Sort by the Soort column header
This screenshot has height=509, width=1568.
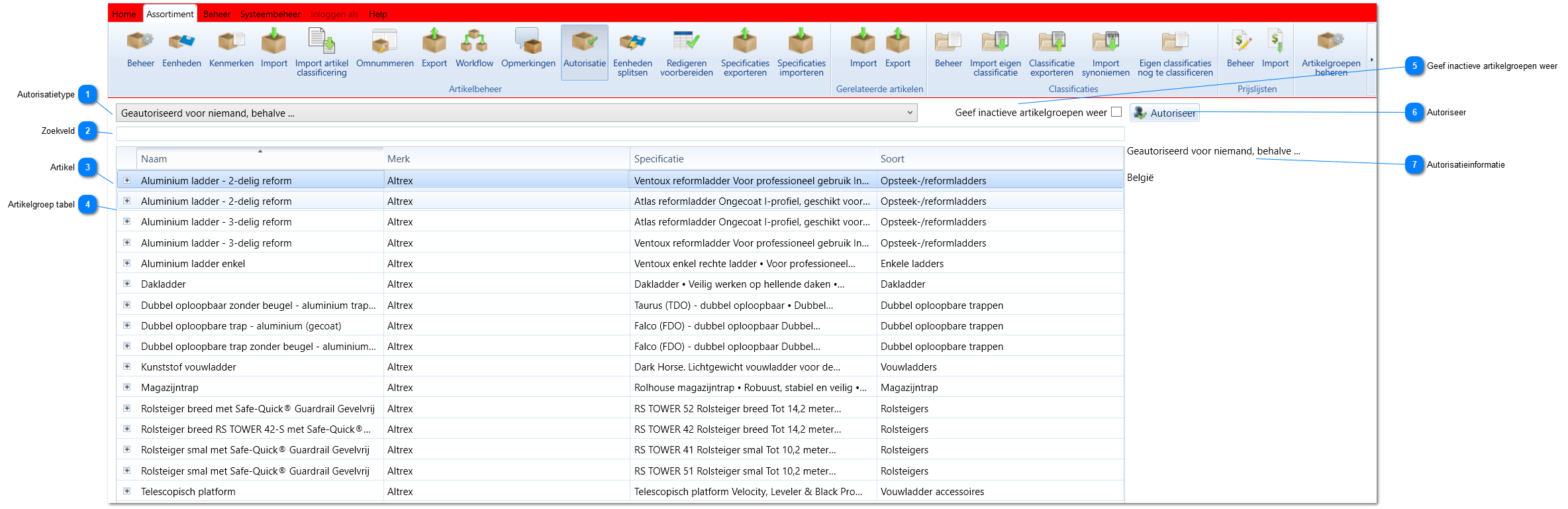tap(1000, 158)
